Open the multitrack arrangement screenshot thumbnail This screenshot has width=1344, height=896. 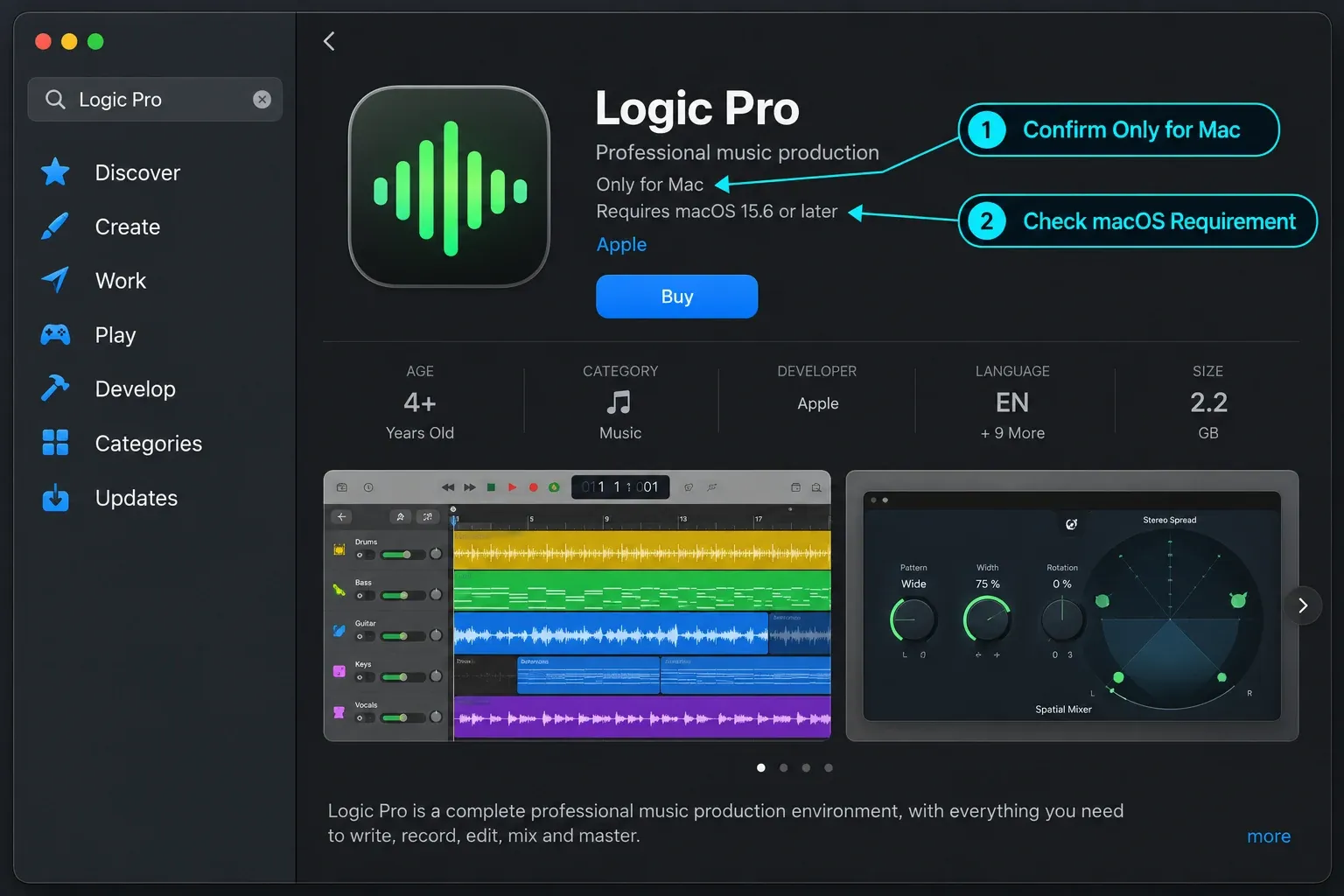(x=577, y=605)
